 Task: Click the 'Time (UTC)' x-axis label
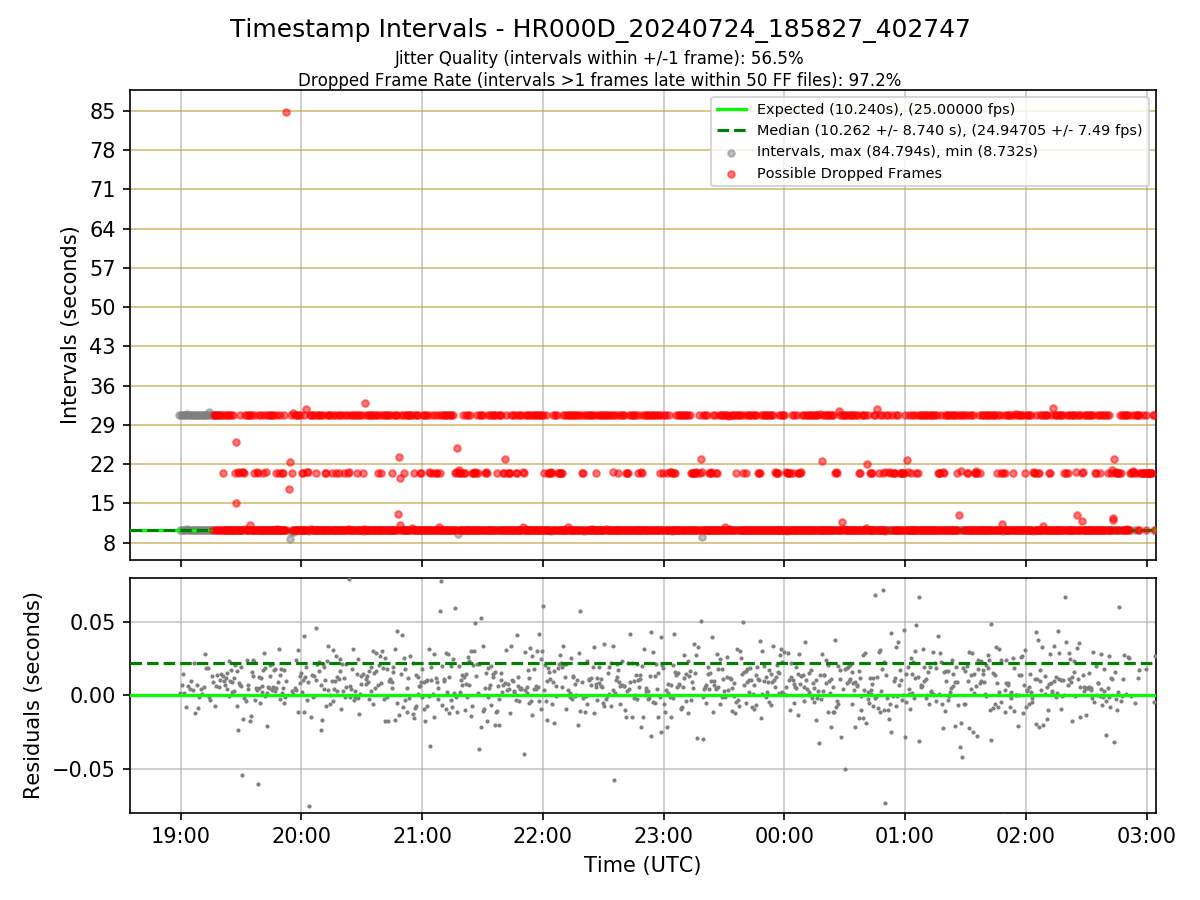(642, 864)
